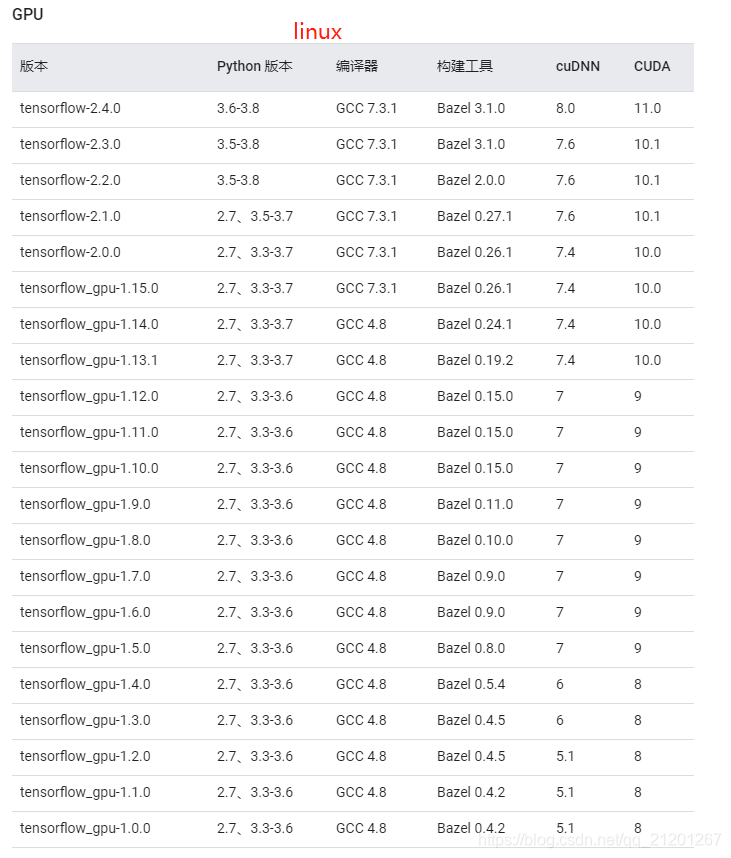Click tensorflow_gpu-1.13.1 version text
The width and height of the screenshot is (731, 858).
(89, 361)
